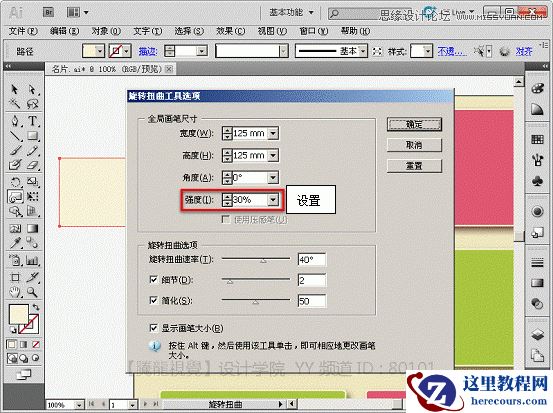Click the detail value 2 input field
553x413 pixels.
coord(312,280)
